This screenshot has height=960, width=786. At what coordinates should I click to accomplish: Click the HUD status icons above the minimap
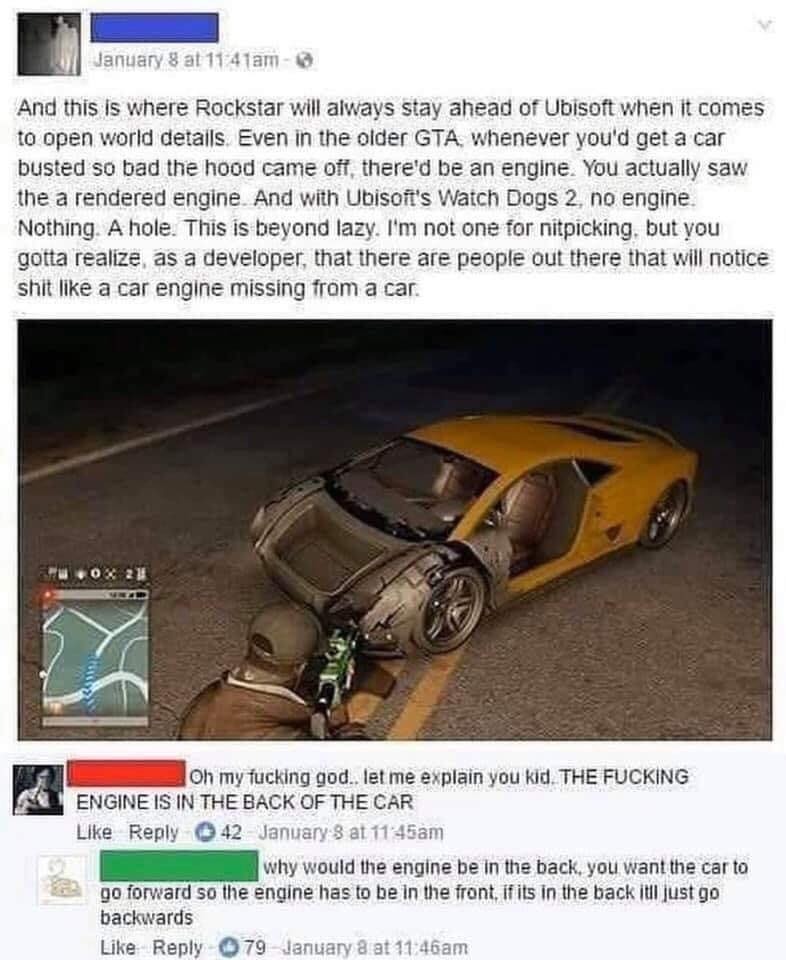click(95, 576)
